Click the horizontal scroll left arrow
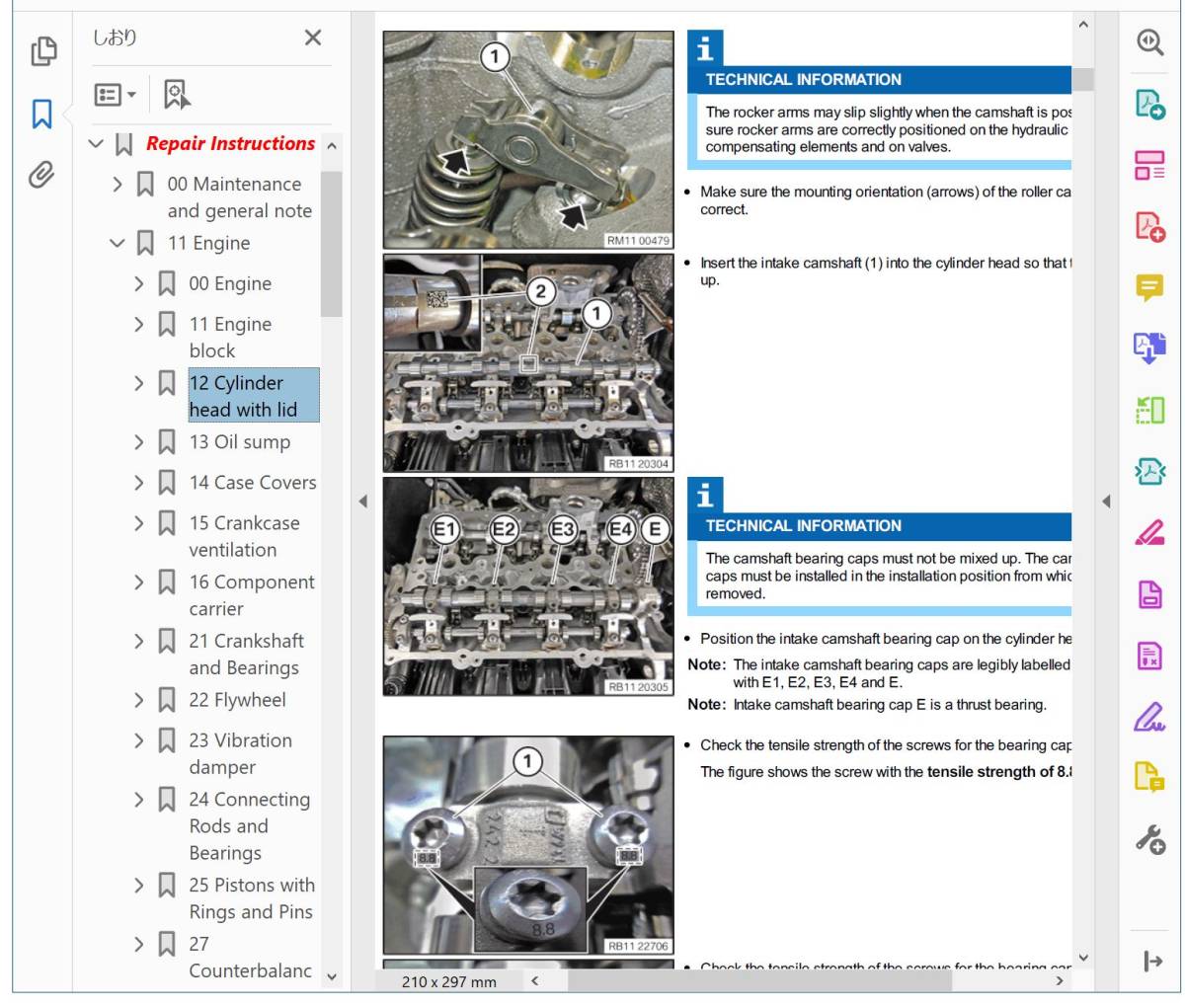The image size is (1185, 1008). click(534, 980)
